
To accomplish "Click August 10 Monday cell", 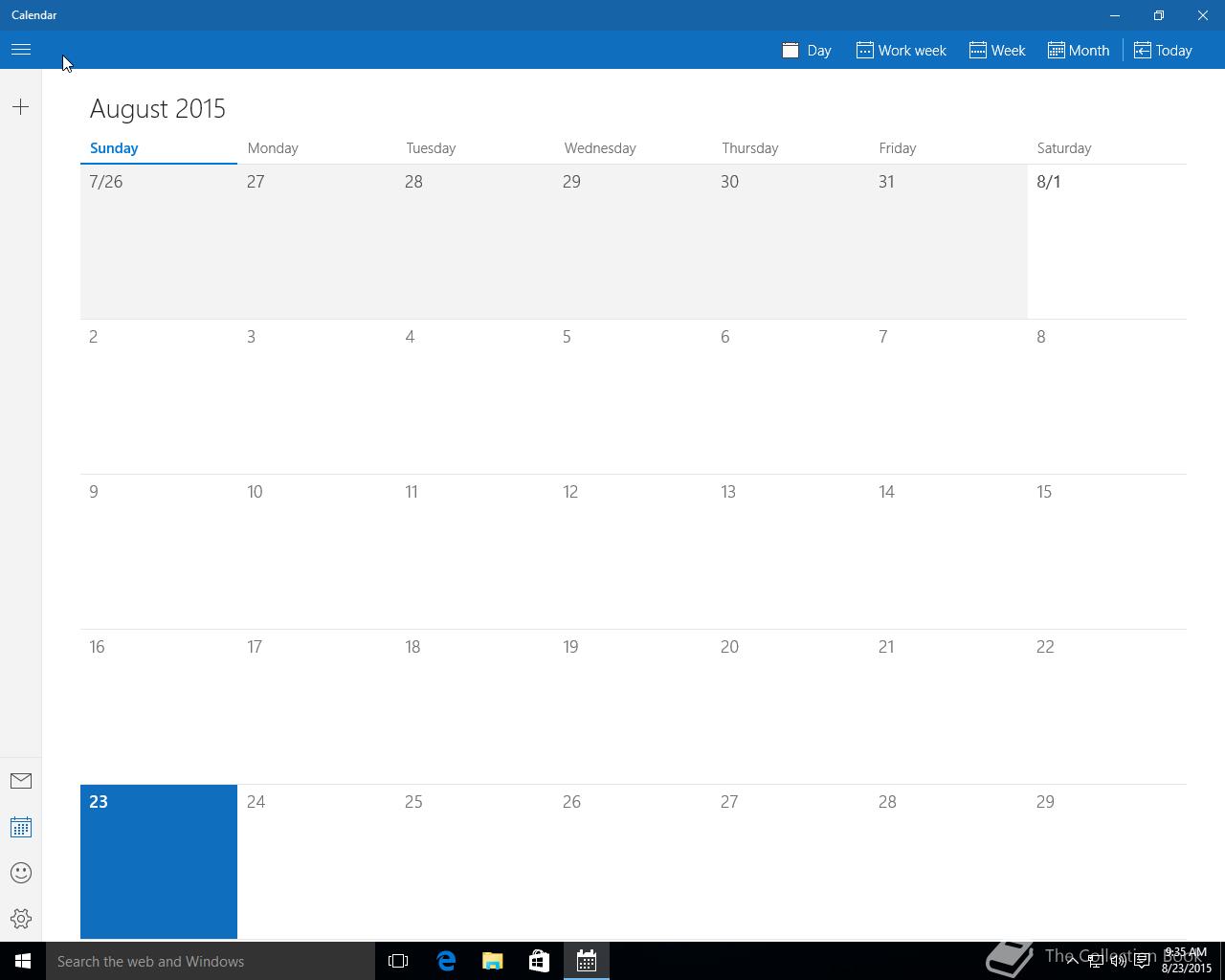I will [317, 551].
